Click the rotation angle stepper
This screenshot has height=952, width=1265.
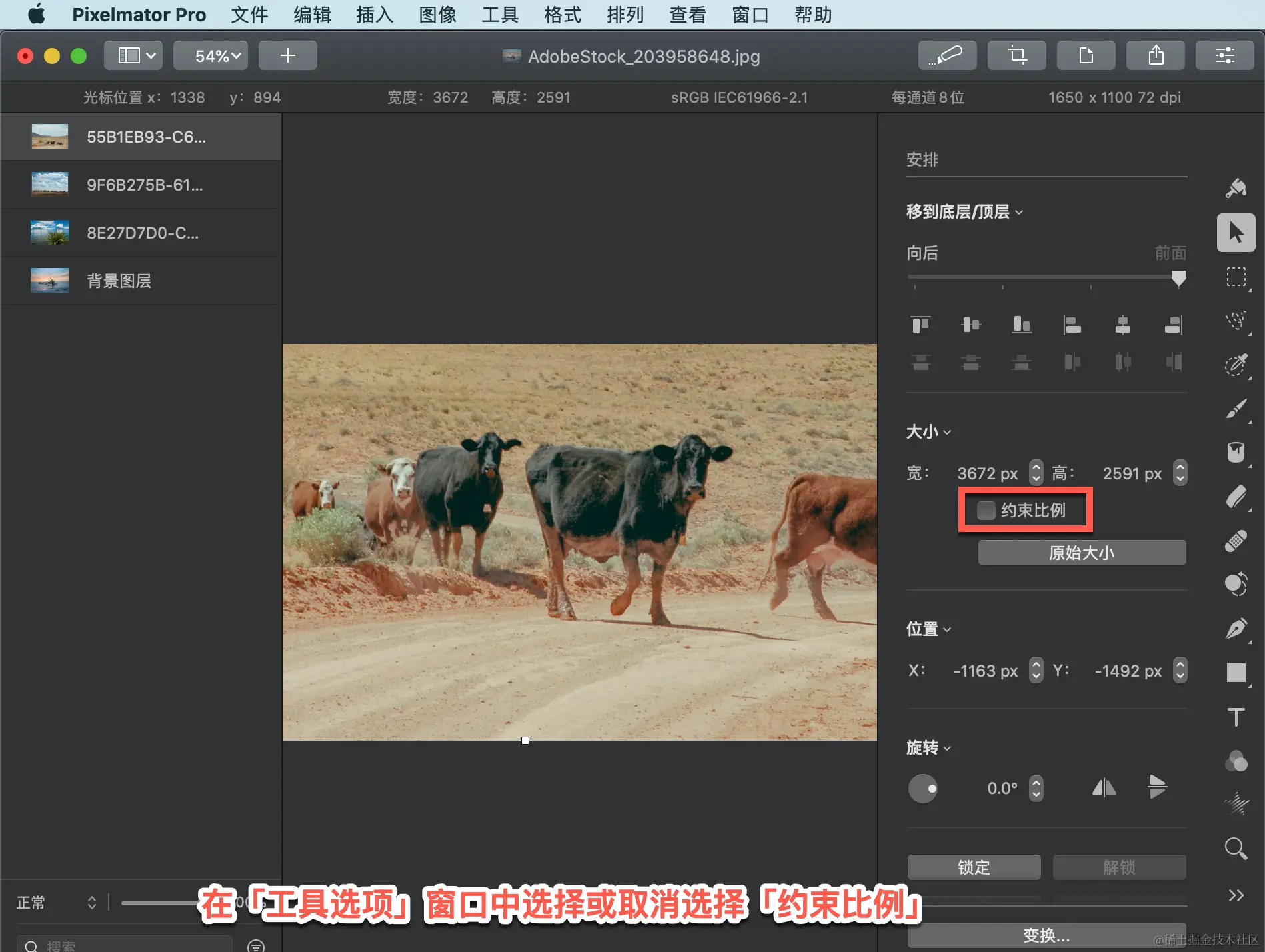1036,788
